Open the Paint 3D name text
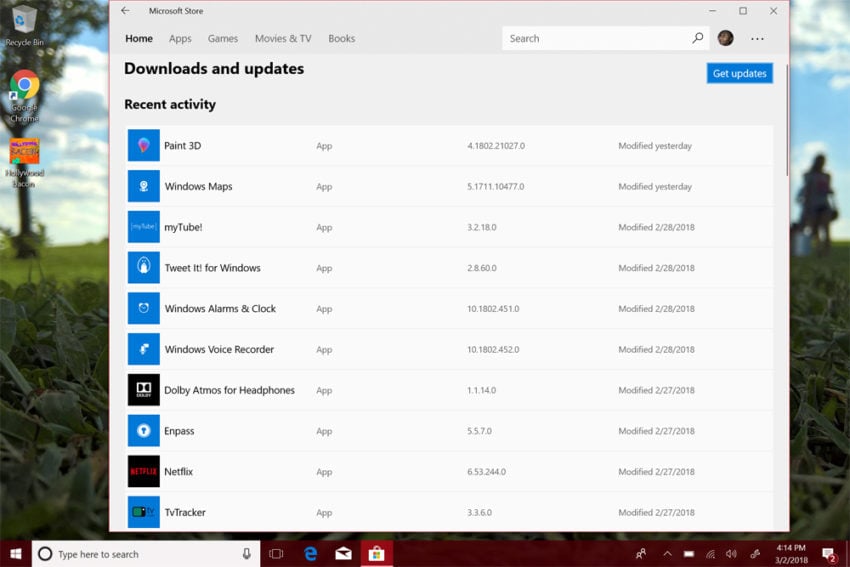This screenshot has width=850, height=567. tap(182, 145)
